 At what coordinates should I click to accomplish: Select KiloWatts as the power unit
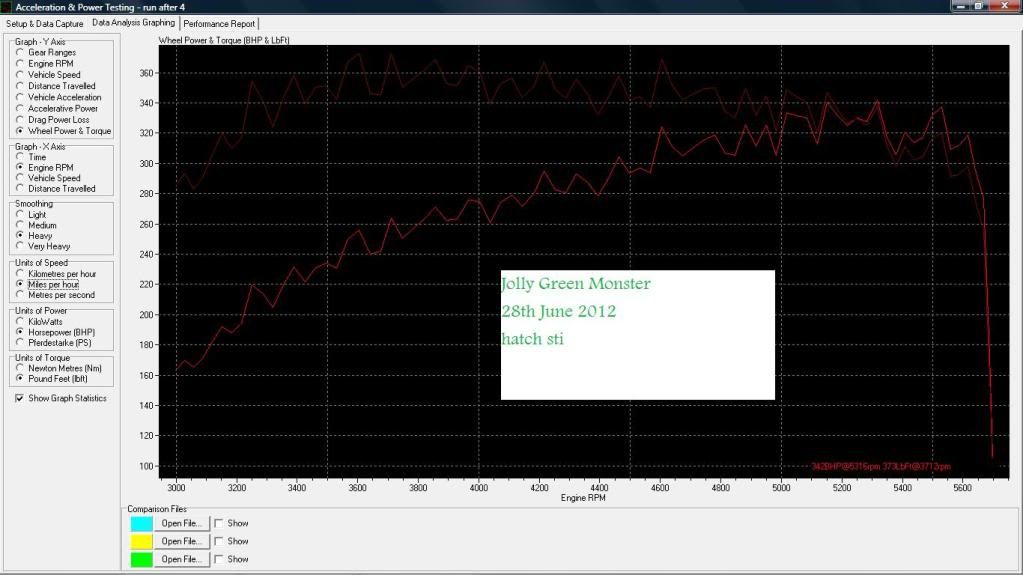(20, 321)
